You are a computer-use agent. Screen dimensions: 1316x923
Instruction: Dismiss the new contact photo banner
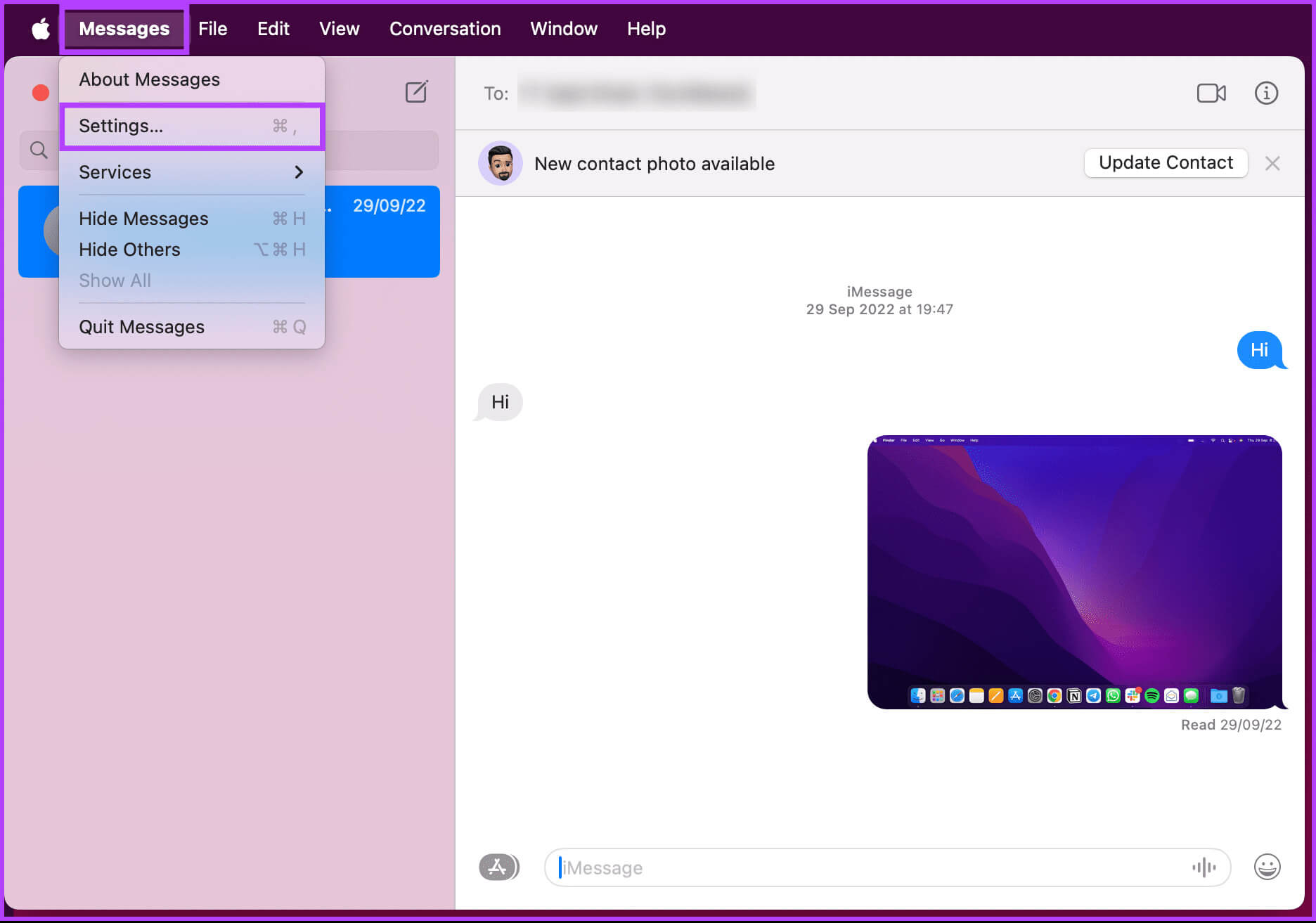click(x=1272, y=163)
